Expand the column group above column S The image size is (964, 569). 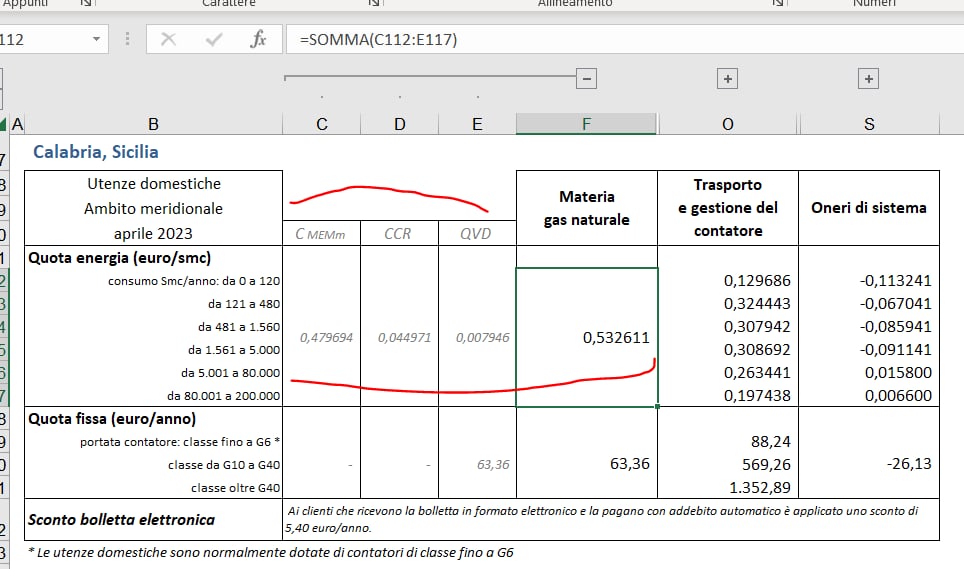click(868, 79)
